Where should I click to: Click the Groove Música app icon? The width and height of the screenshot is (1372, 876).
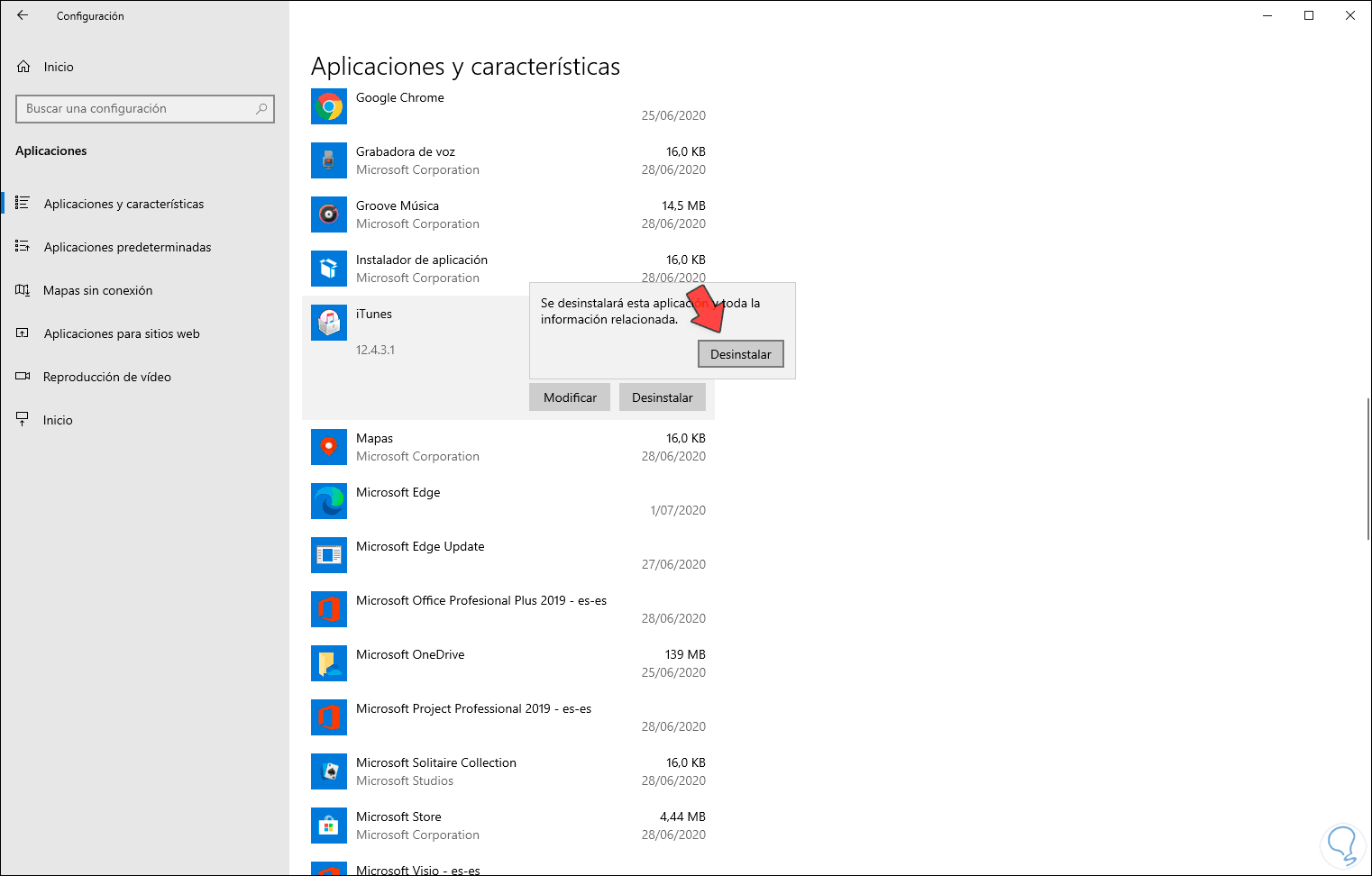pos(329,214)
